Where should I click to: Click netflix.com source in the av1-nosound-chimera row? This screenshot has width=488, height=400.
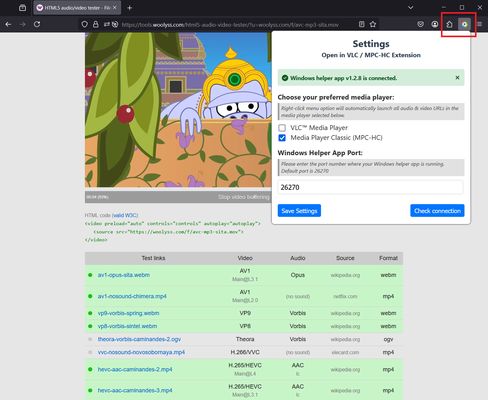pyautogui.click(x=345, y=296)
